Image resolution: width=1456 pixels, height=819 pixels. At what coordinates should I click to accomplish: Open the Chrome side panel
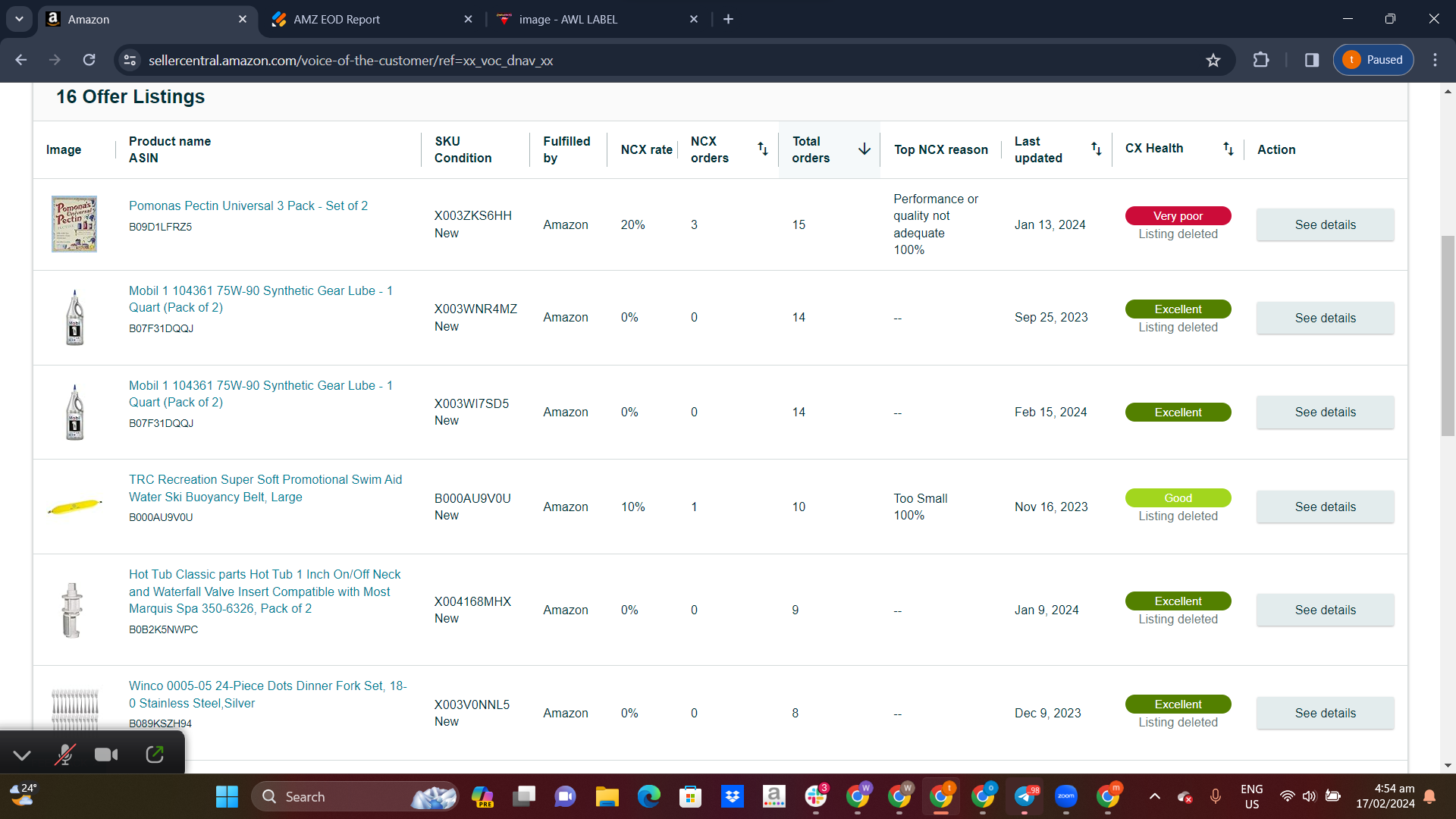pos(1312,60)
